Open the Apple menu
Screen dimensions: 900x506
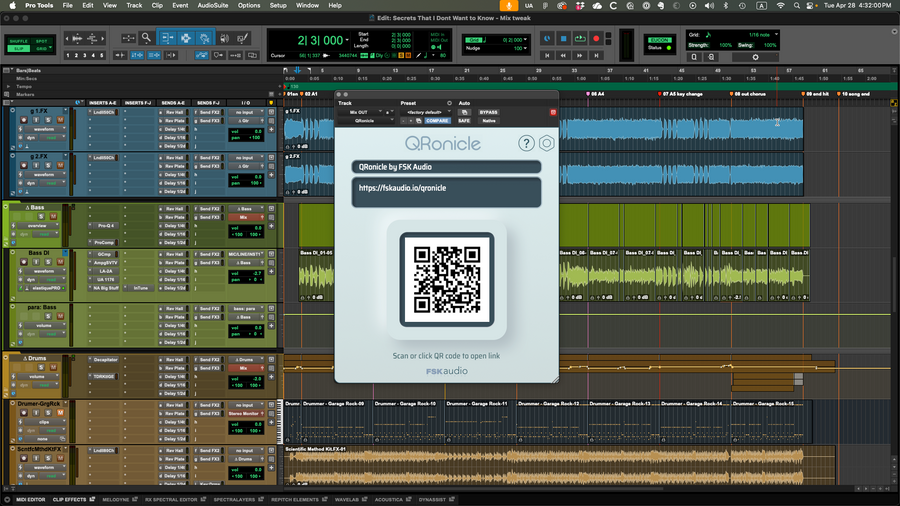[x=13, y=5]
